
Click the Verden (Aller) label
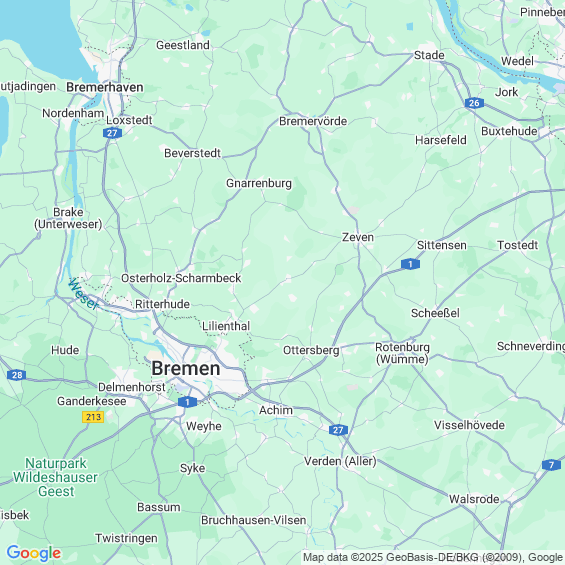(340, 461)
